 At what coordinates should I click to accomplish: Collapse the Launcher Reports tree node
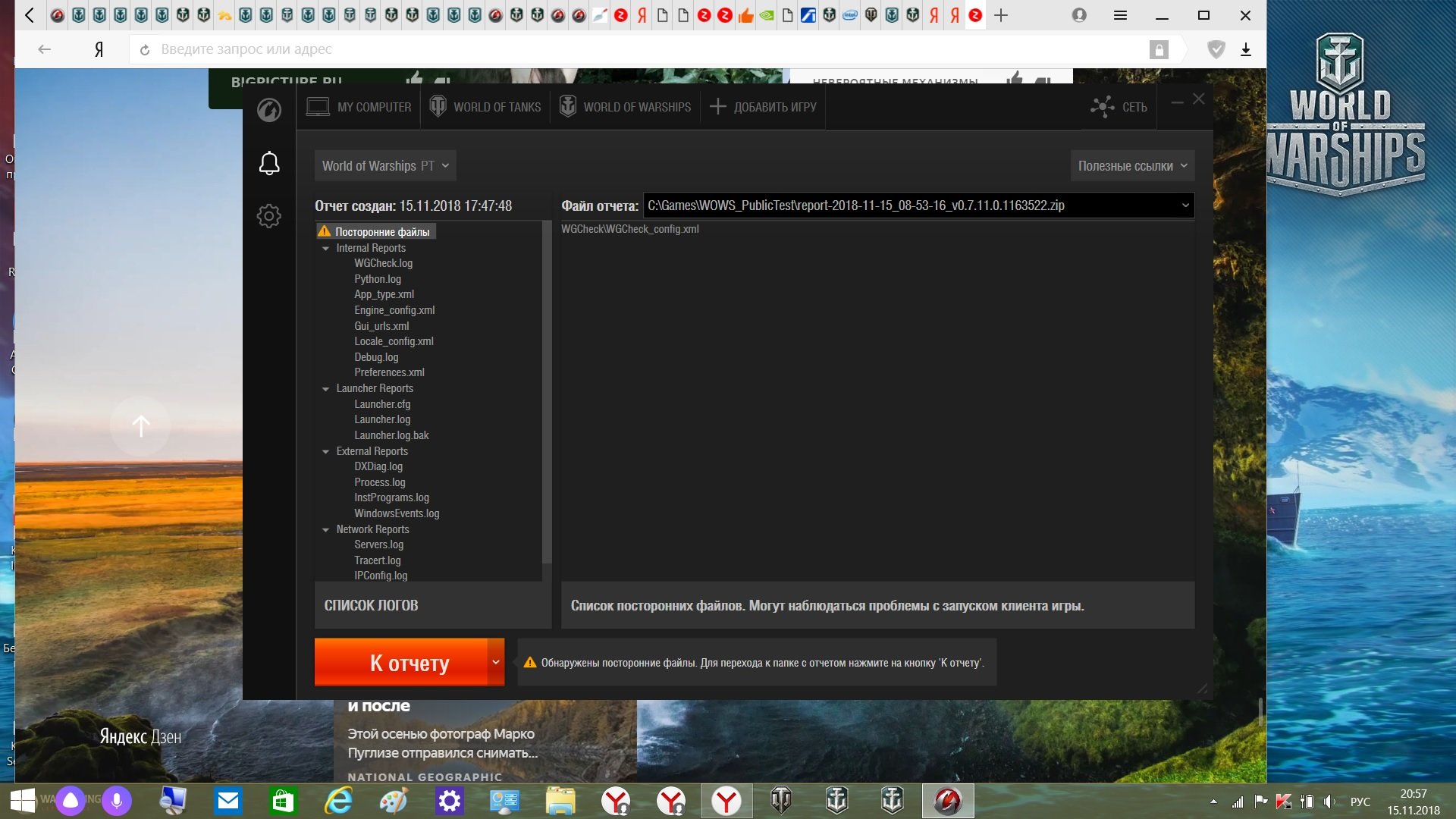click(325, 389)
